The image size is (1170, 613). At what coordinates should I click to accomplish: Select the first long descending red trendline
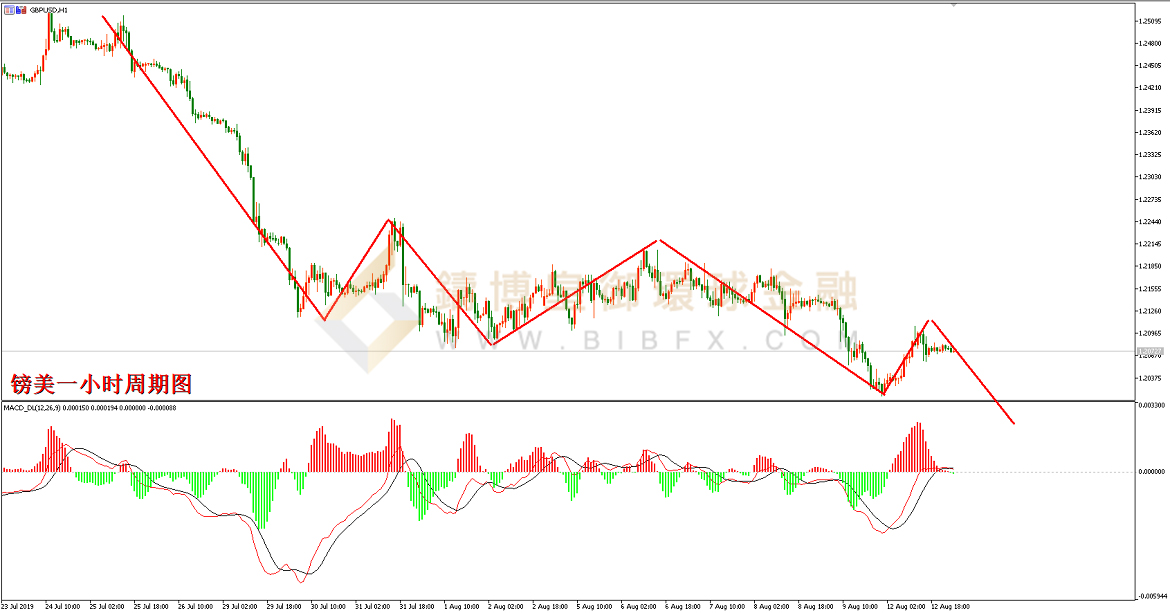click(x=213, y=167)
